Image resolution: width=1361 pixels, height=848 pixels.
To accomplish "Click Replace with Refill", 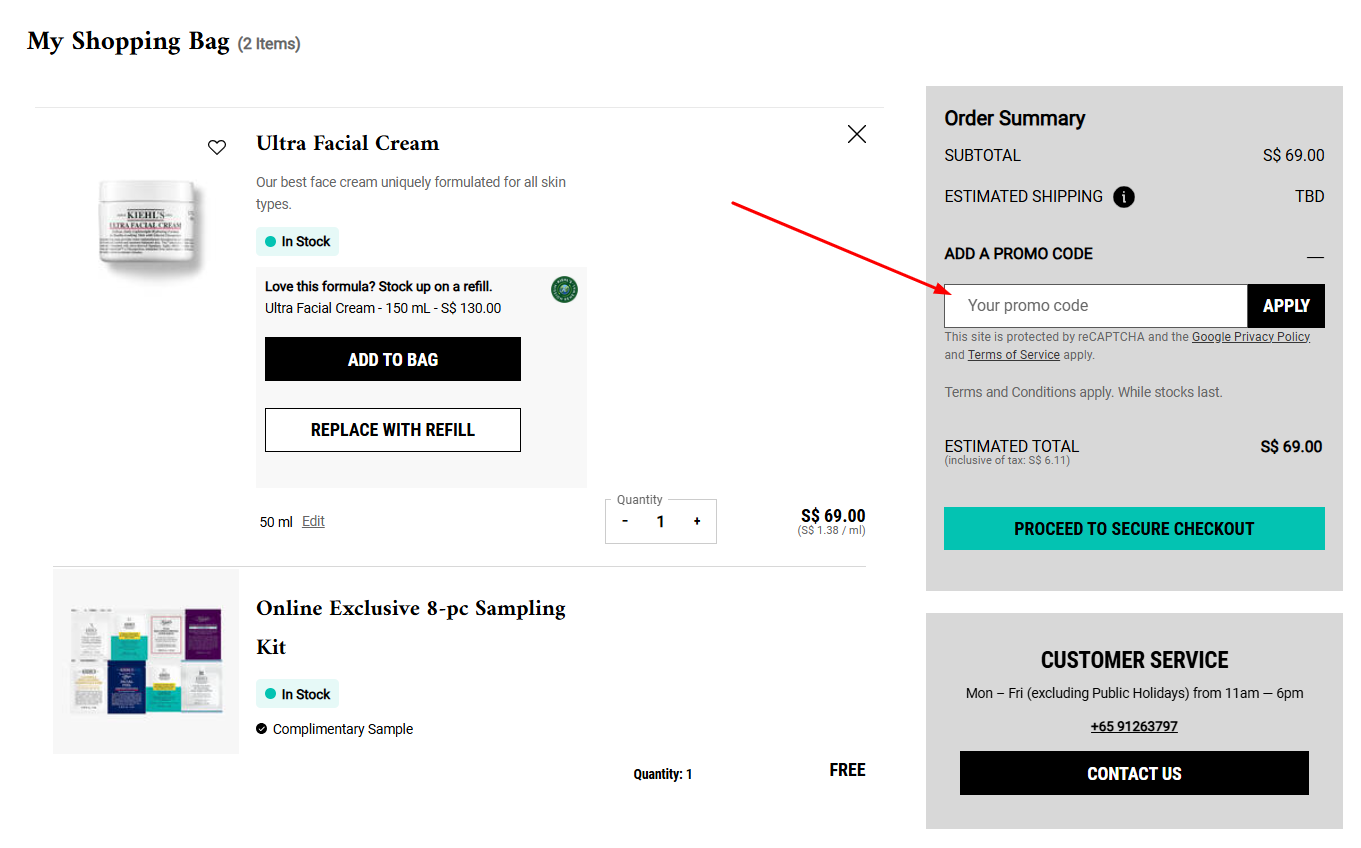I will [x=392, y=429].
